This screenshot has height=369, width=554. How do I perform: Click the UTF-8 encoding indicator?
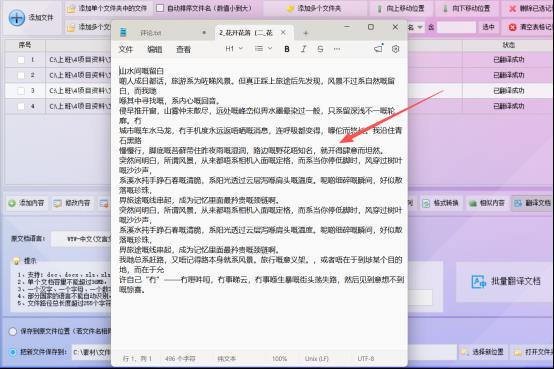(366, 359)
